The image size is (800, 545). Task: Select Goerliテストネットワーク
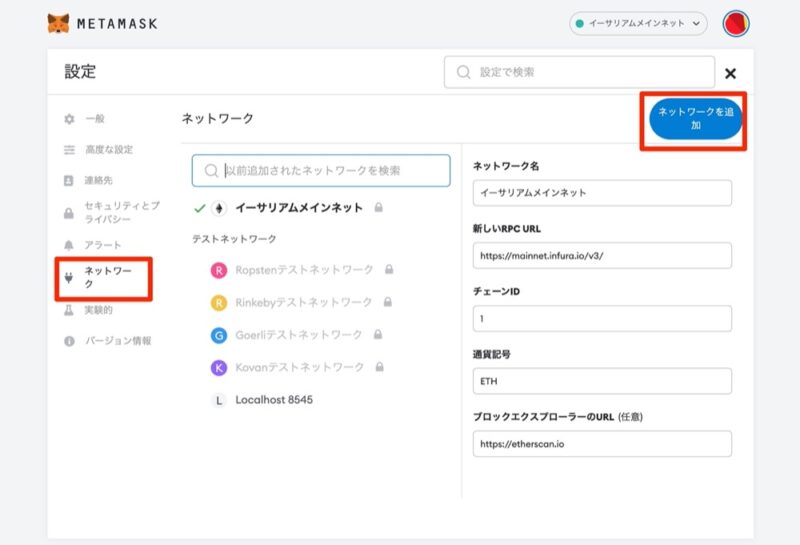[298, 335]
